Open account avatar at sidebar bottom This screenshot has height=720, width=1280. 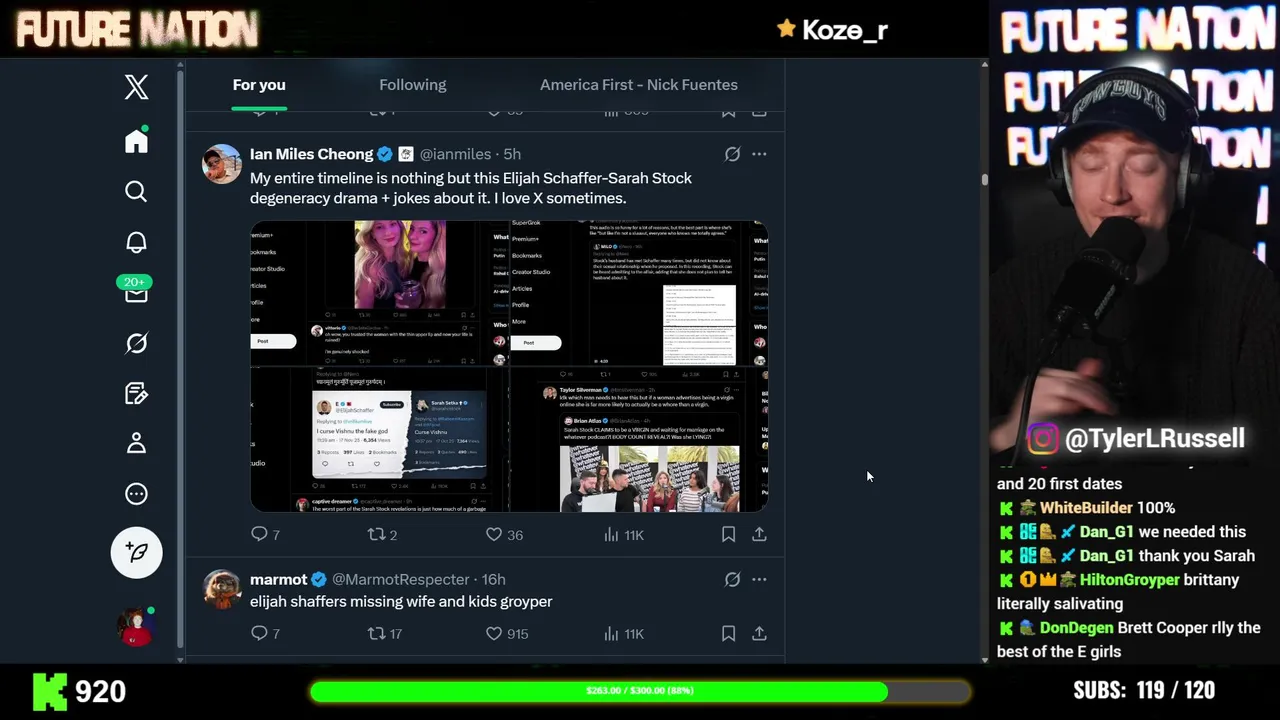pyautogui.click(x=136, y=626)
